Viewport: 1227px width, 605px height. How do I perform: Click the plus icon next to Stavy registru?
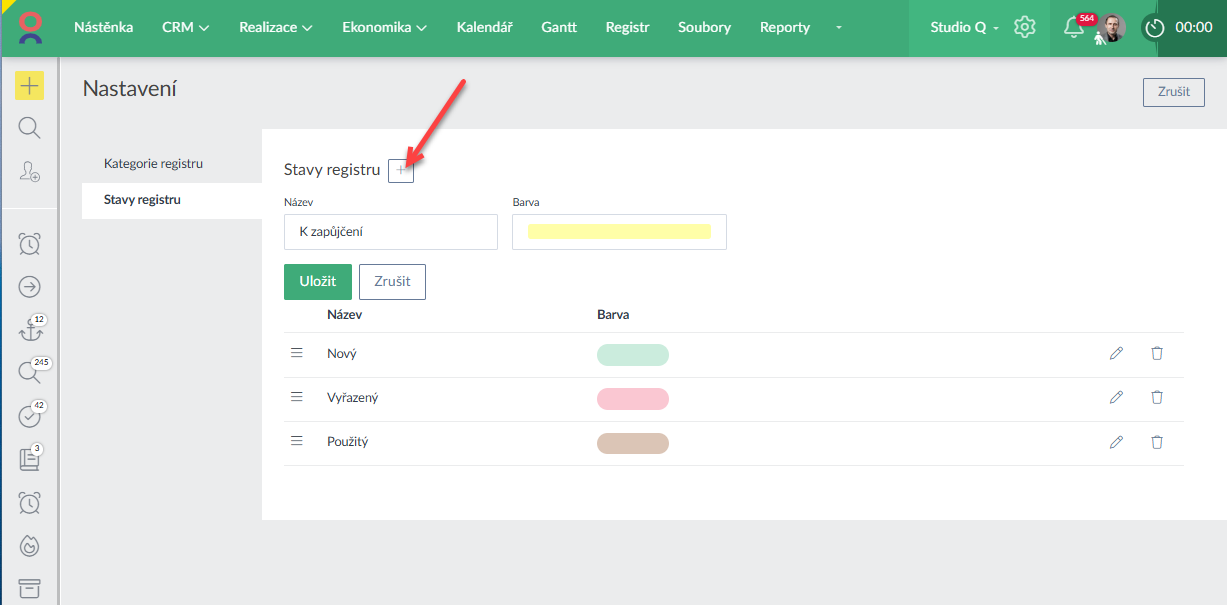[x=401, y=171]
